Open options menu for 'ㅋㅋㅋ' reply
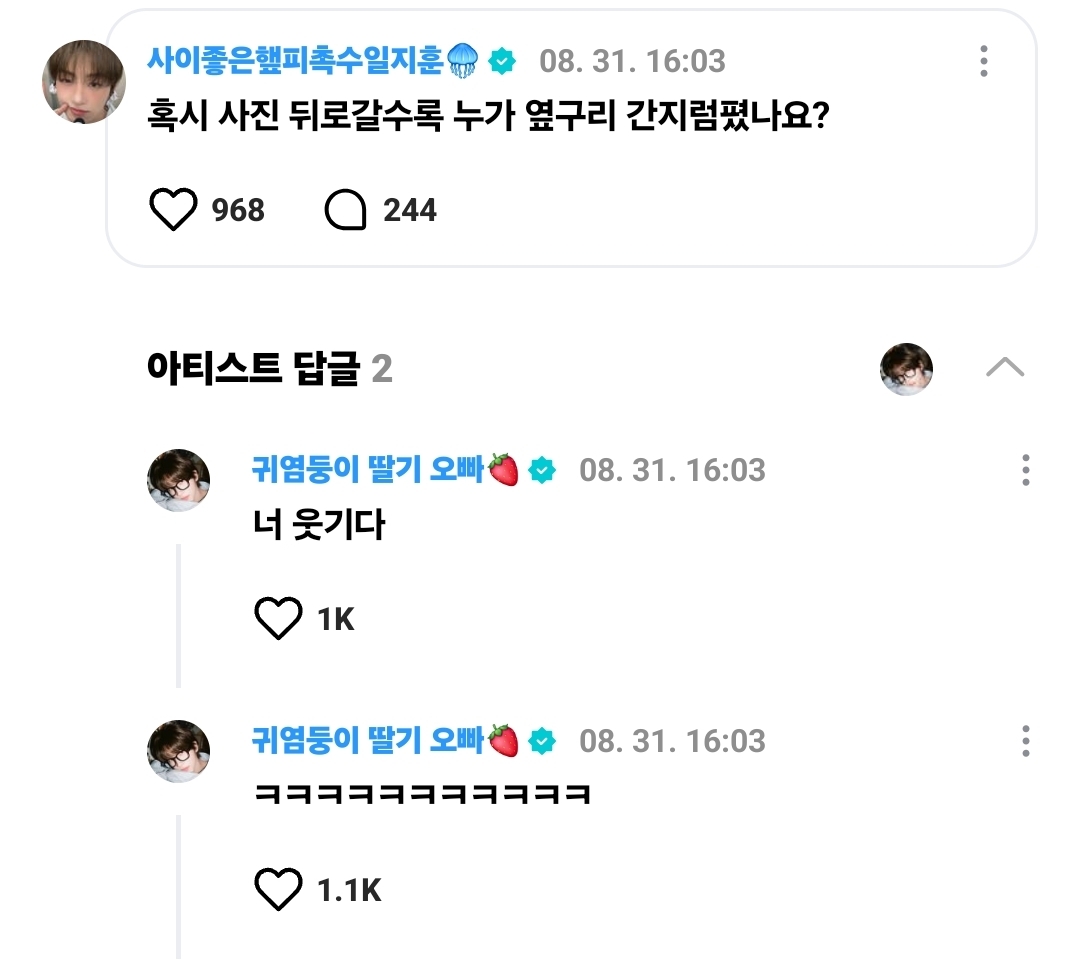This screenshot has height=967, width=1080. pyautogui.click(x=1025, y=741)
